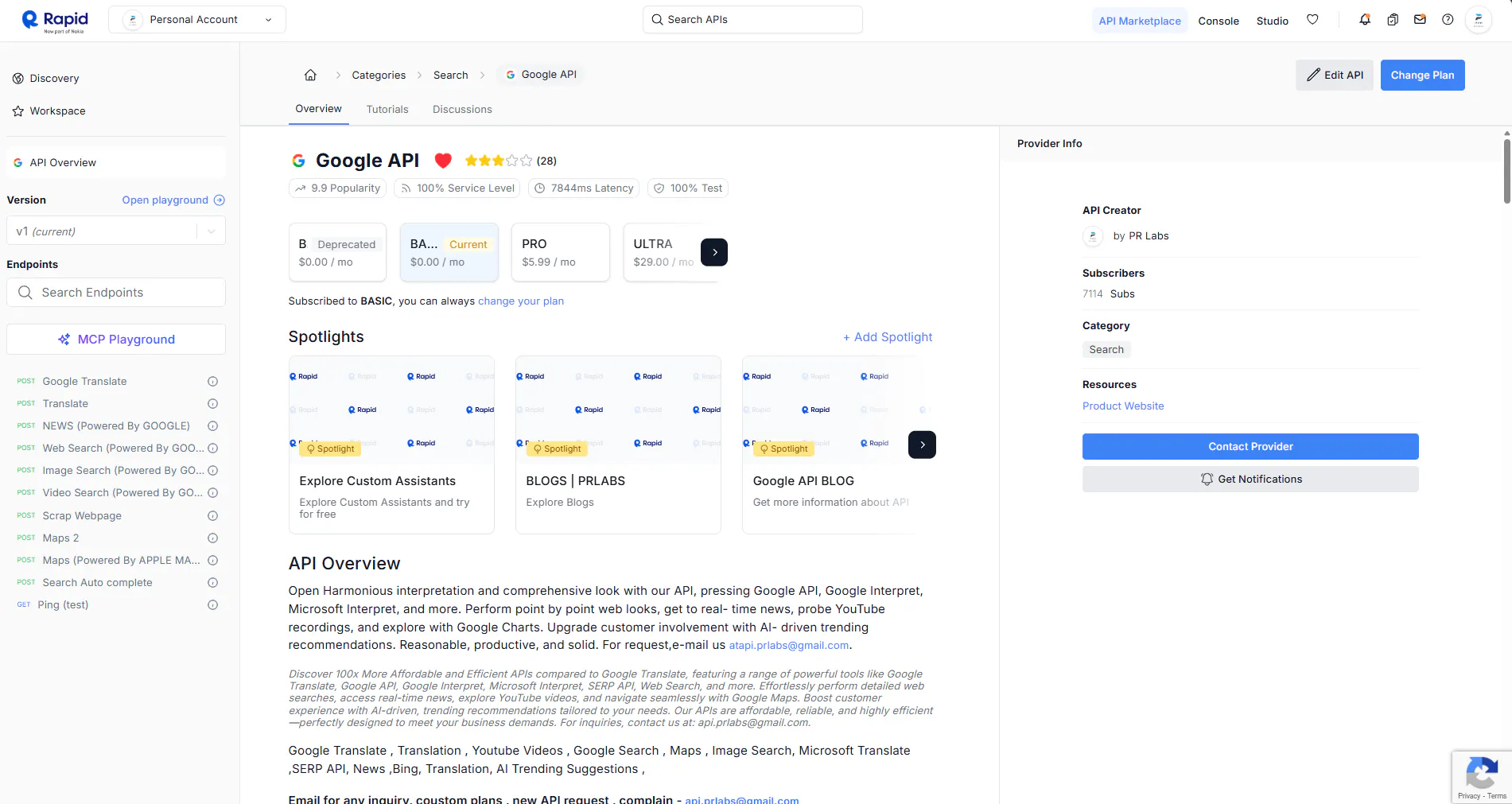Open info icon for Video Search endpoint
This screenshot has width=1512, height=804.
[212, 493]
